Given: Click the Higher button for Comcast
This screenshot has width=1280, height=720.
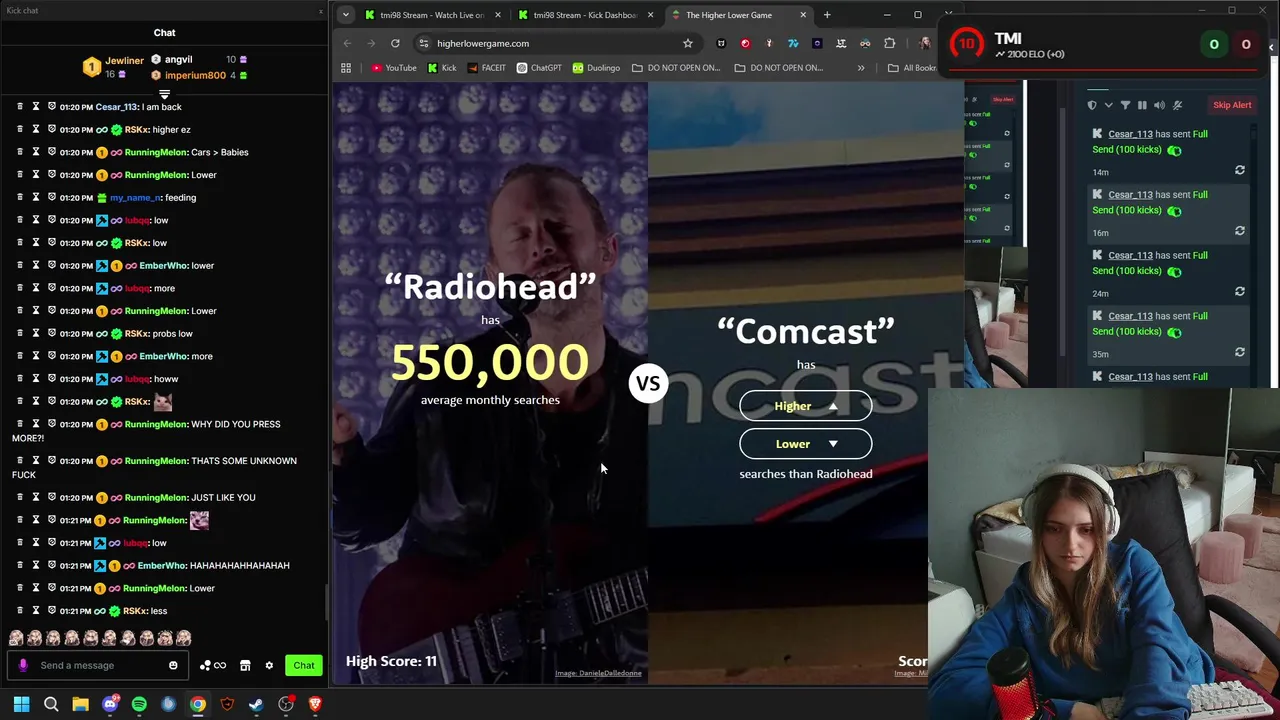Looking at the screenshot, I should pos(805,406).
